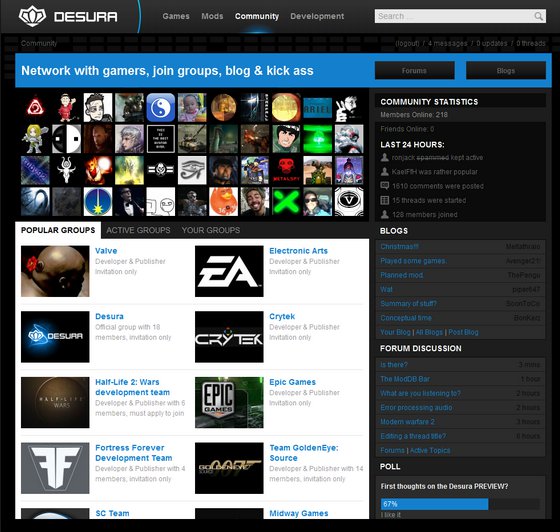
Task: Click the Blogs button
Action: coord(506,70)
